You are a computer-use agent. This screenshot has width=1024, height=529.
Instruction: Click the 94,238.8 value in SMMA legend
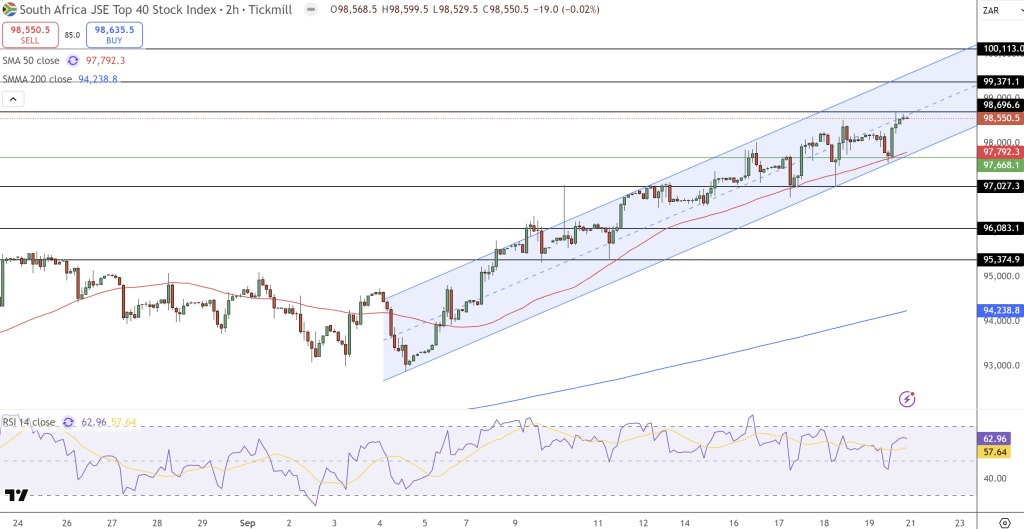click(x=98, y=79)
